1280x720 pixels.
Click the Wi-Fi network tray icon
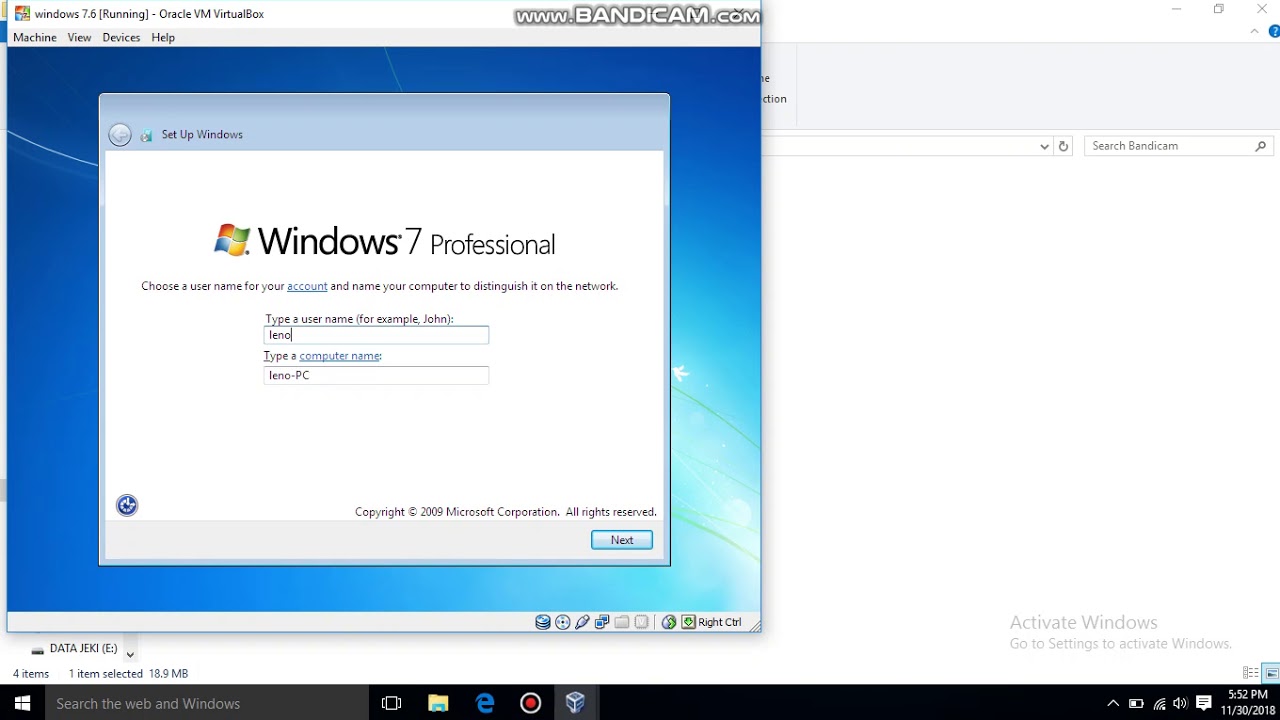pos(1159,703)
